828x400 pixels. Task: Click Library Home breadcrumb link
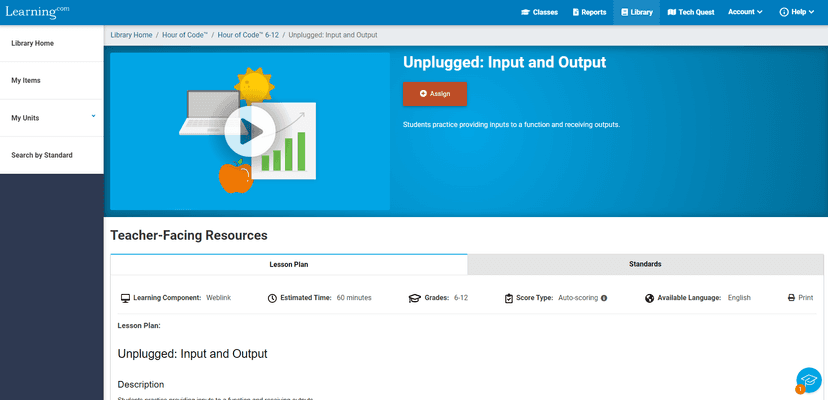(x=131, y=35)
